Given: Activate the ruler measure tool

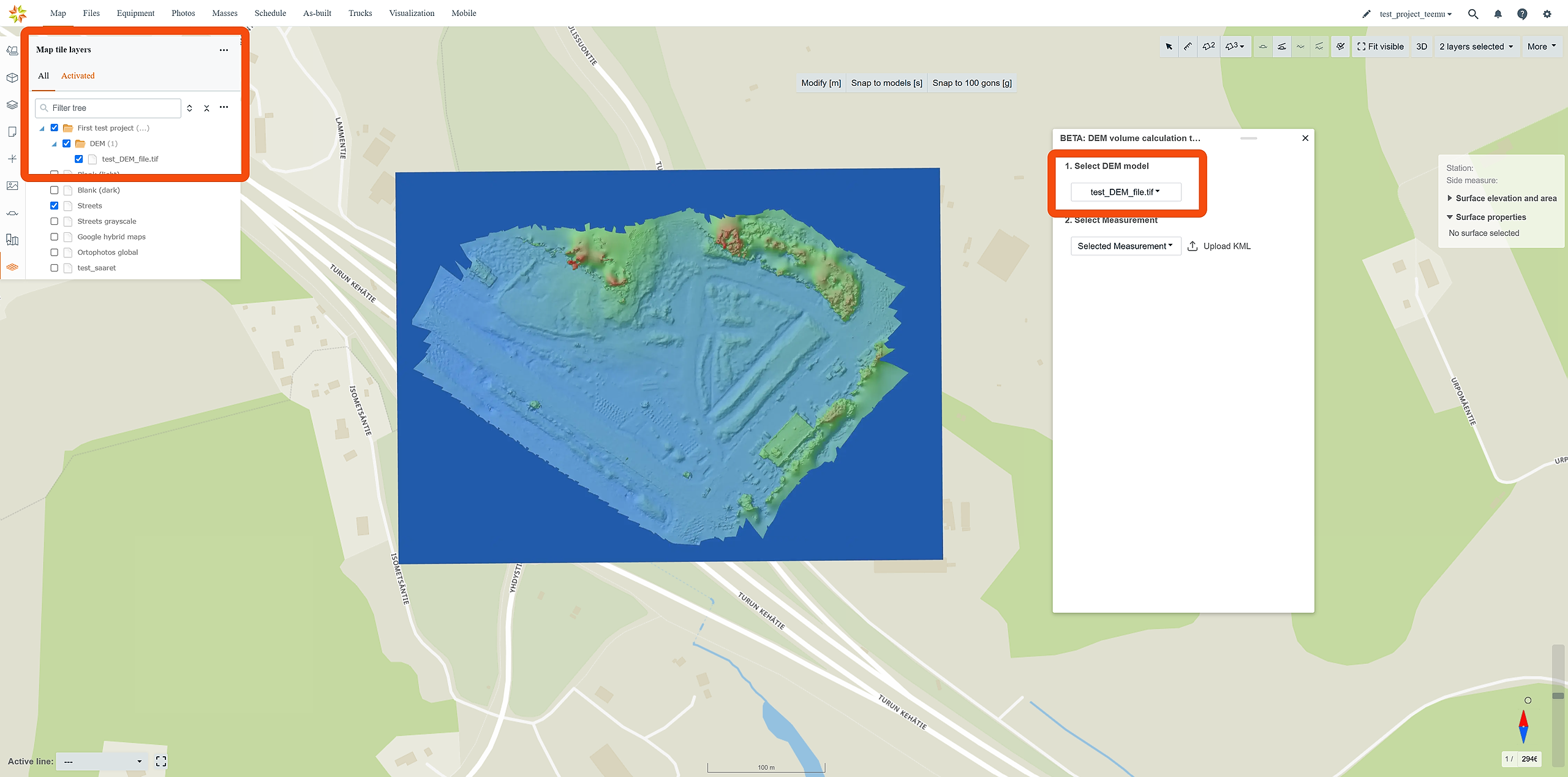Looking at the screenshot, I should point(1188,47).
